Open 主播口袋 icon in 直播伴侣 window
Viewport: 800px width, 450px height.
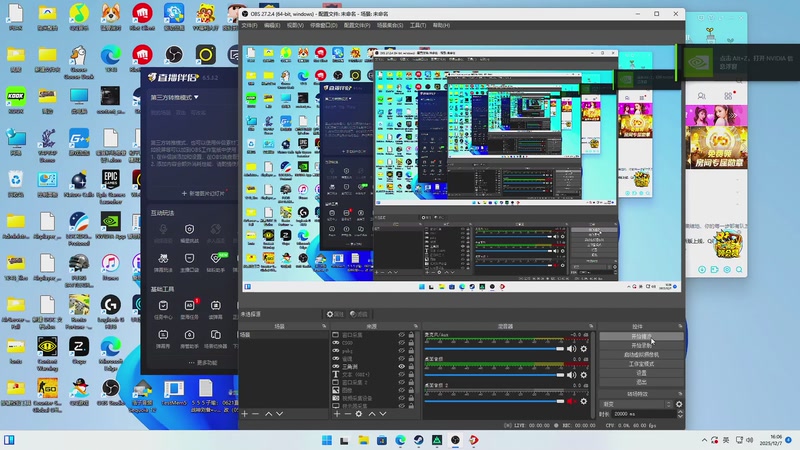(189, 262)
